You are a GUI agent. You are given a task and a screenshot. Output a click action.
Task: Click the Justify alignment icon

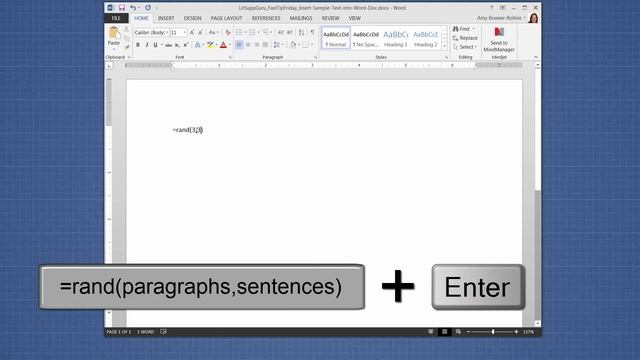click(x=265, y=44)
